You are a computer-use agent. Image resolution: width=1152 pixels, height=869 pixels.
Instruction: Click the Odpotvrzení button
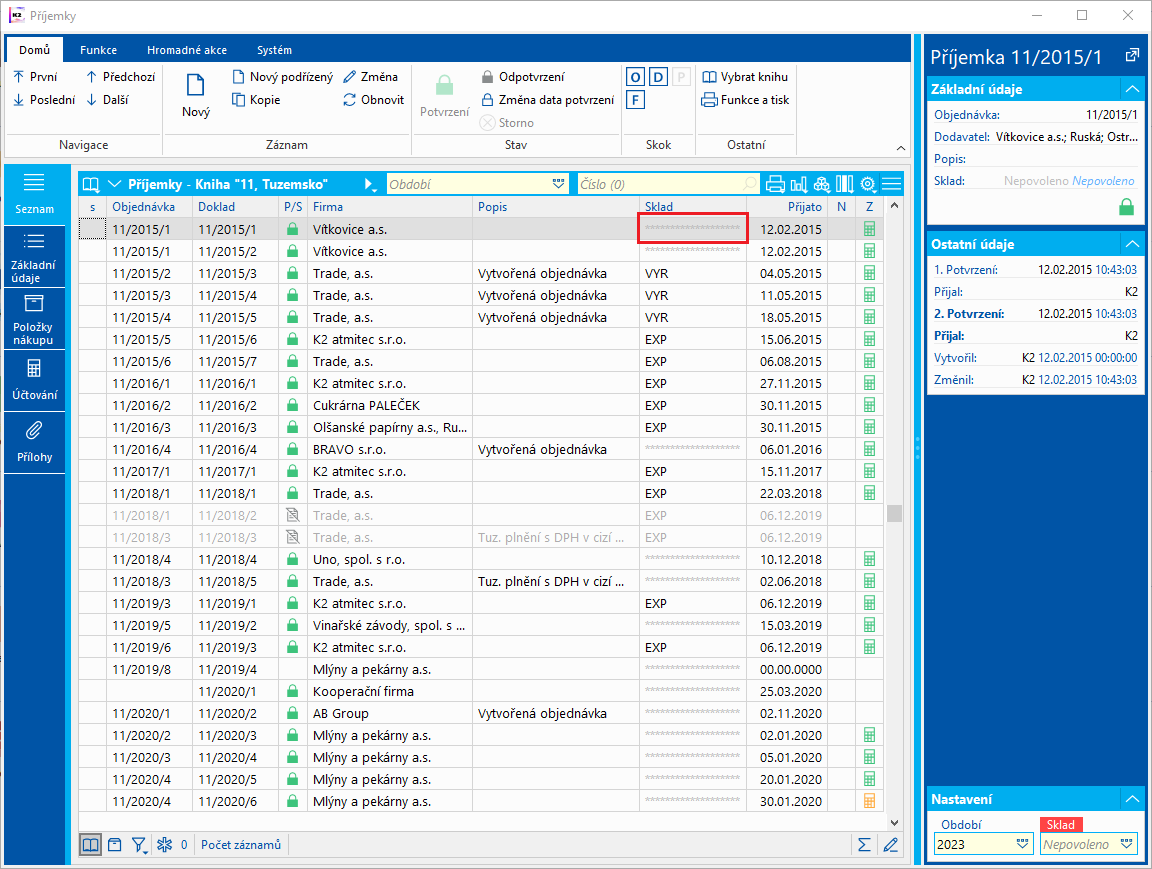tap(522, 77)
